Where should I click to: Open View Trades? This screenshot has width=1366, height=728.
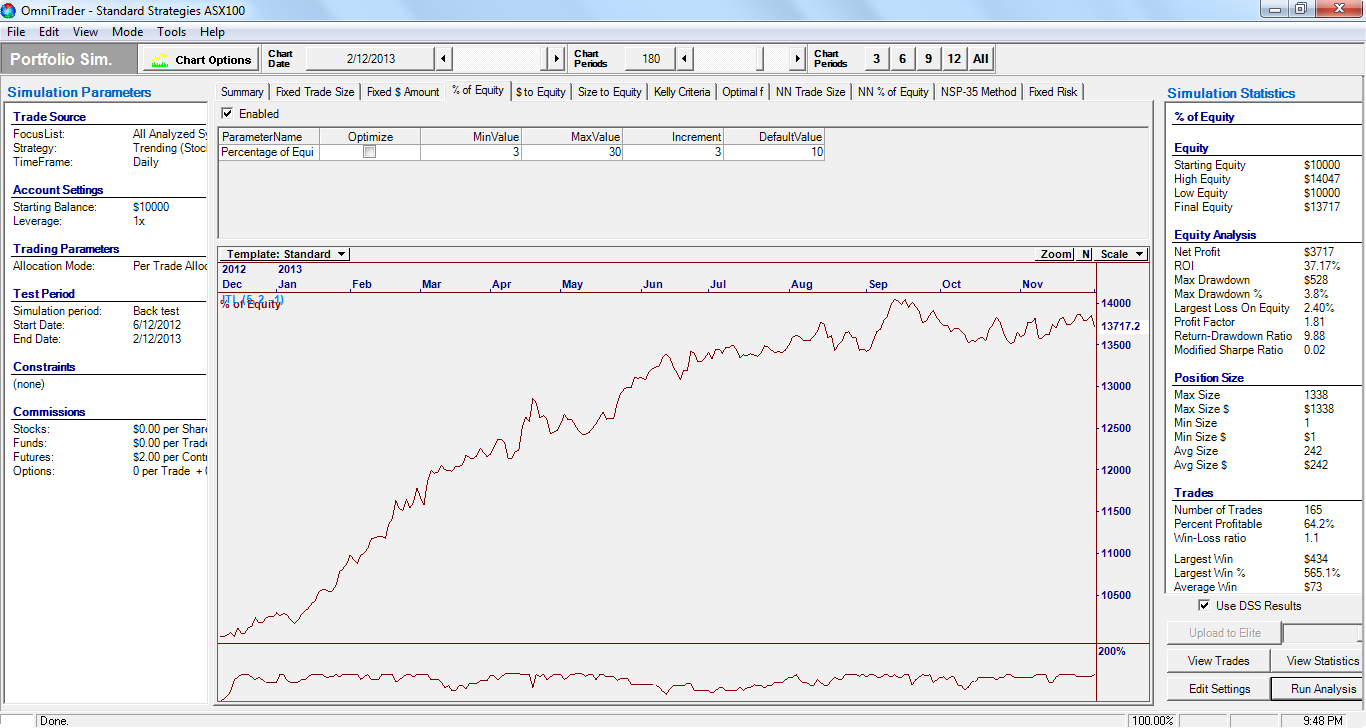pyautogui.click(x=1218, y=660)
